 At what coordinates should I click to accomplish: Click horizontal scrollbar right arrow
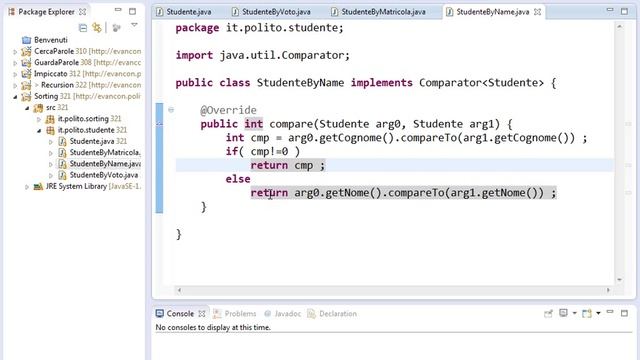[608, 290]
